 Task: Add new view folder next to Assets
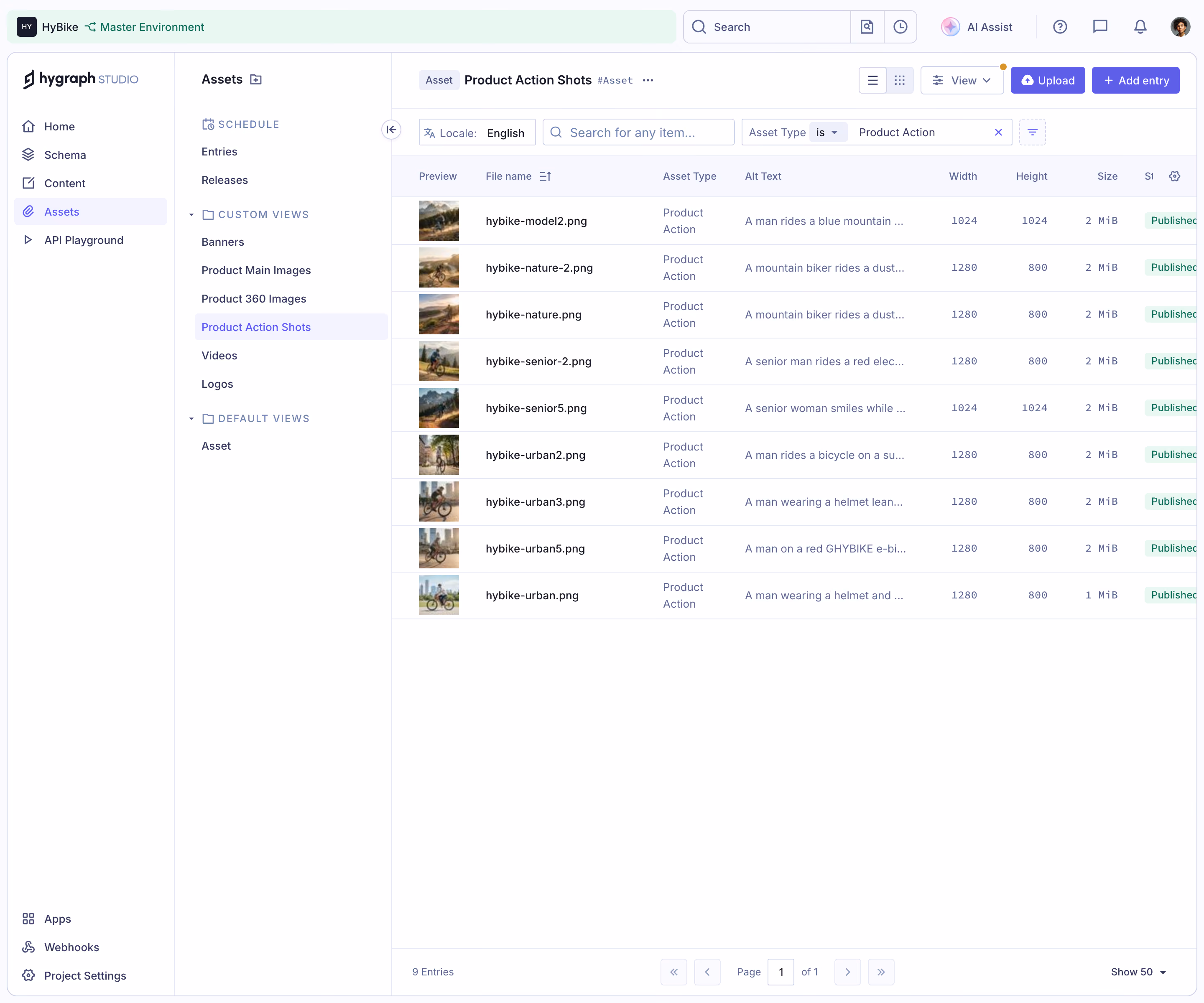point(256,80)
